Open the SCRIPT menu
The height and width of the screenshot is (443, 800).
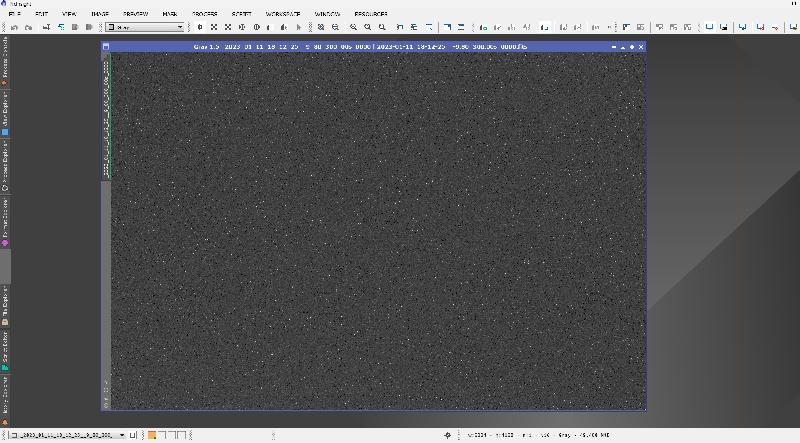tap(241, 14)
